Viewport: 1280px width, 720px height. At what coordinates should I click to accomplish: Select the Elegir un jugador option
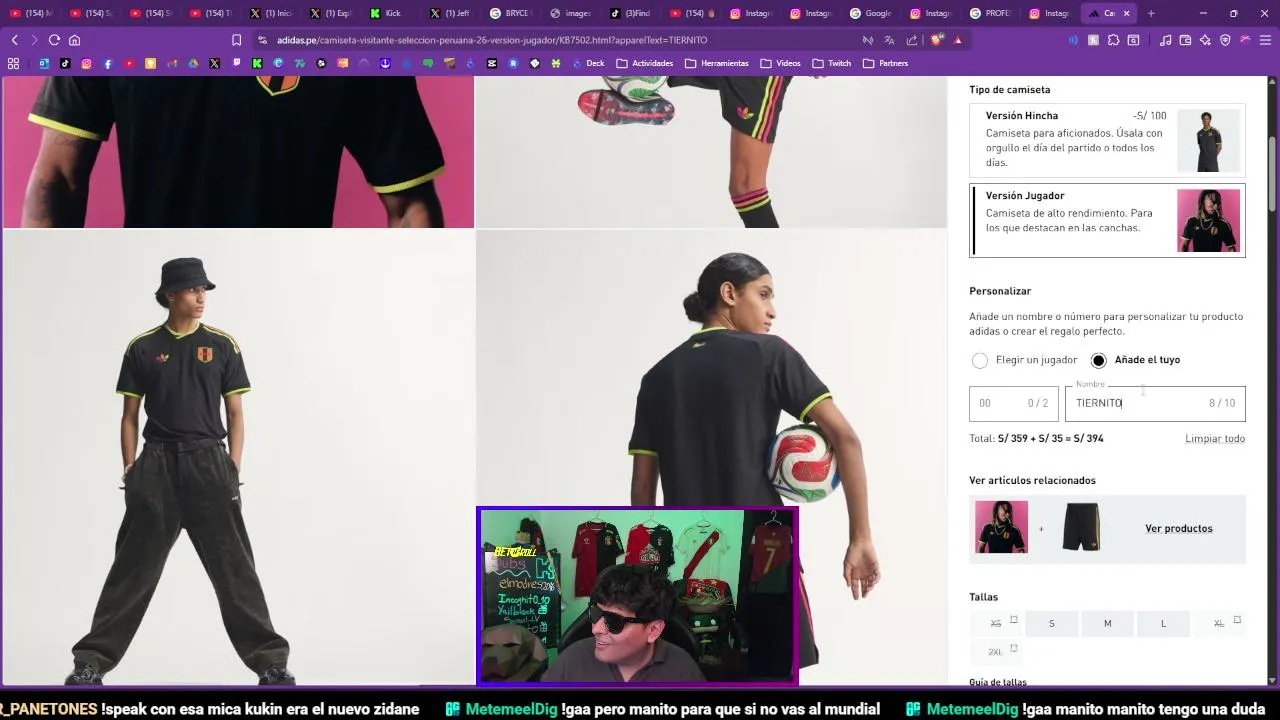1023,360
